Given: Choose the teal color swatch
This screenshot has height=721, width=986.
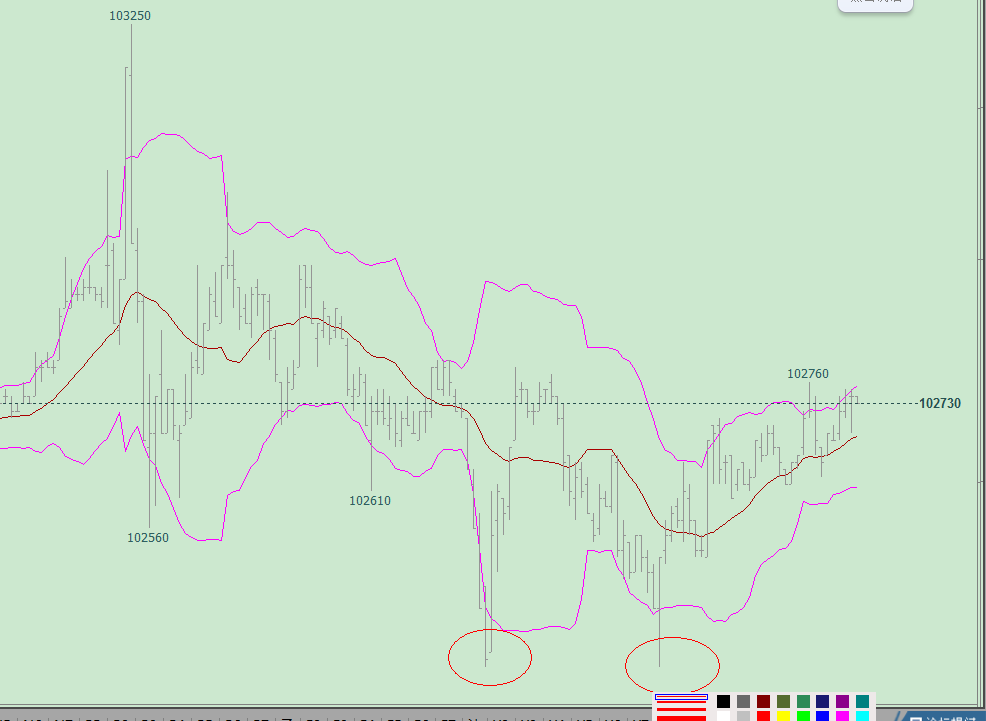Looking at the screenshot, I should pyautogui.click(x=863, y=702).
